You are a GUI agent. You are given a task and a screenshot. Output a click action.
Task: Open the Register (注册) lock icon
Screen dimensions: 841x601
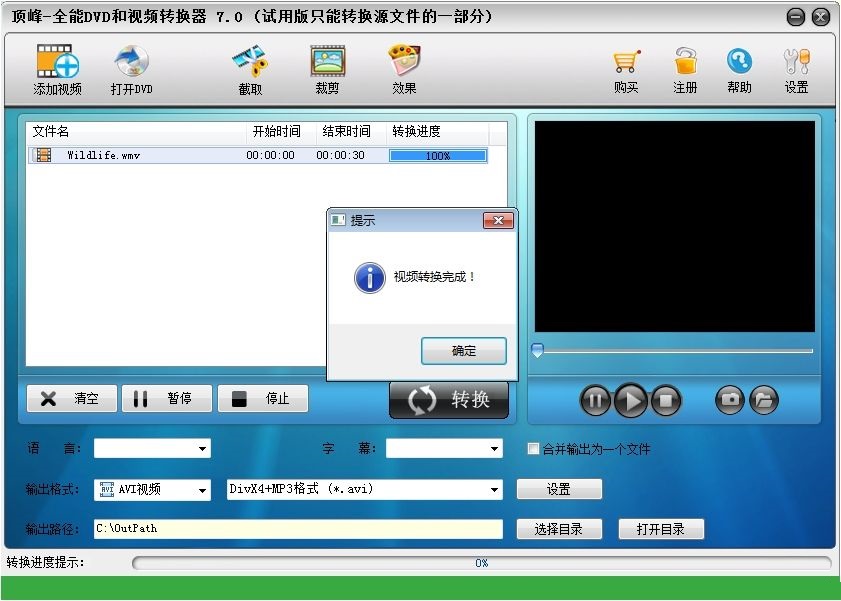click(685, 63)
